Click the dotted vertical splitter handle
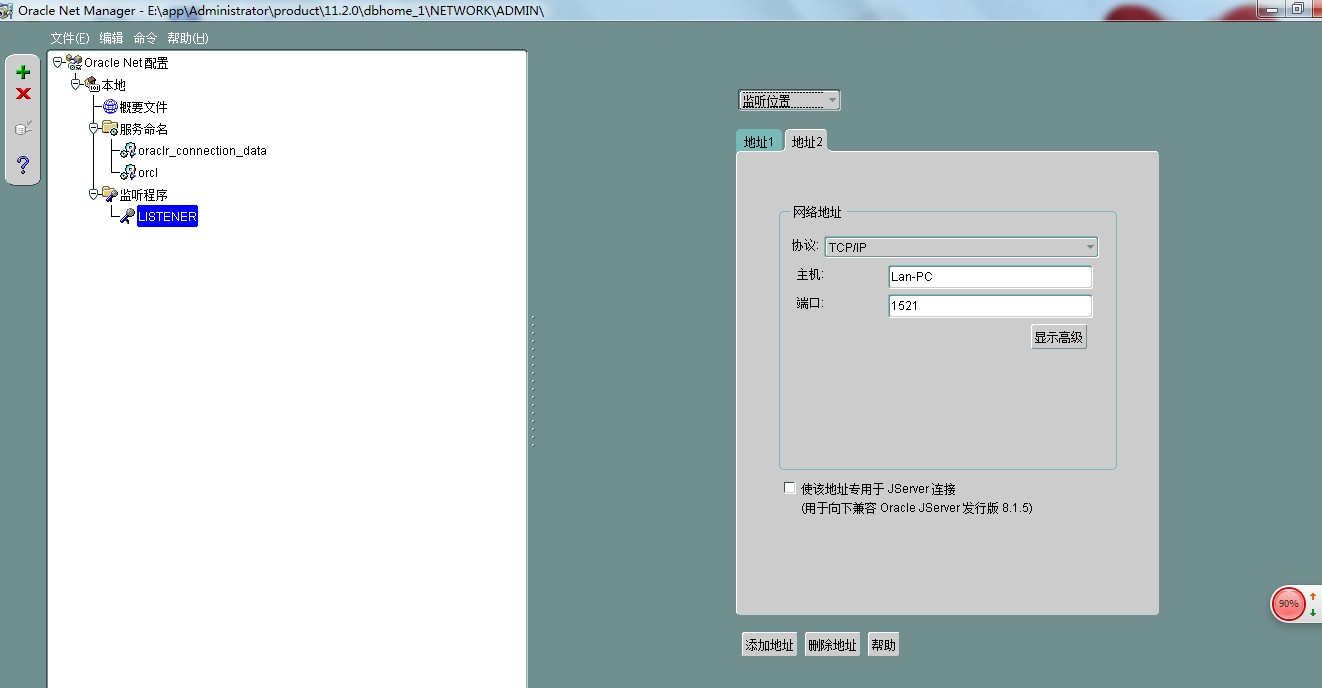 click(x=533, y=382)
